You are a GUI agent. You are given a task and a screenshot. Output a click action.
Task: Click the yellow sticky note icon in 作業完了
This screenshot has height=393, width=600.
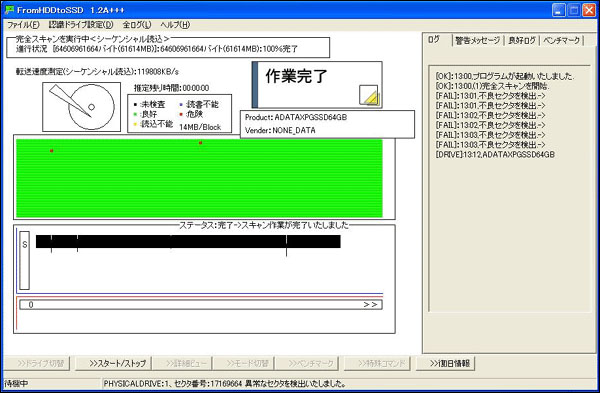click(369, 95)
